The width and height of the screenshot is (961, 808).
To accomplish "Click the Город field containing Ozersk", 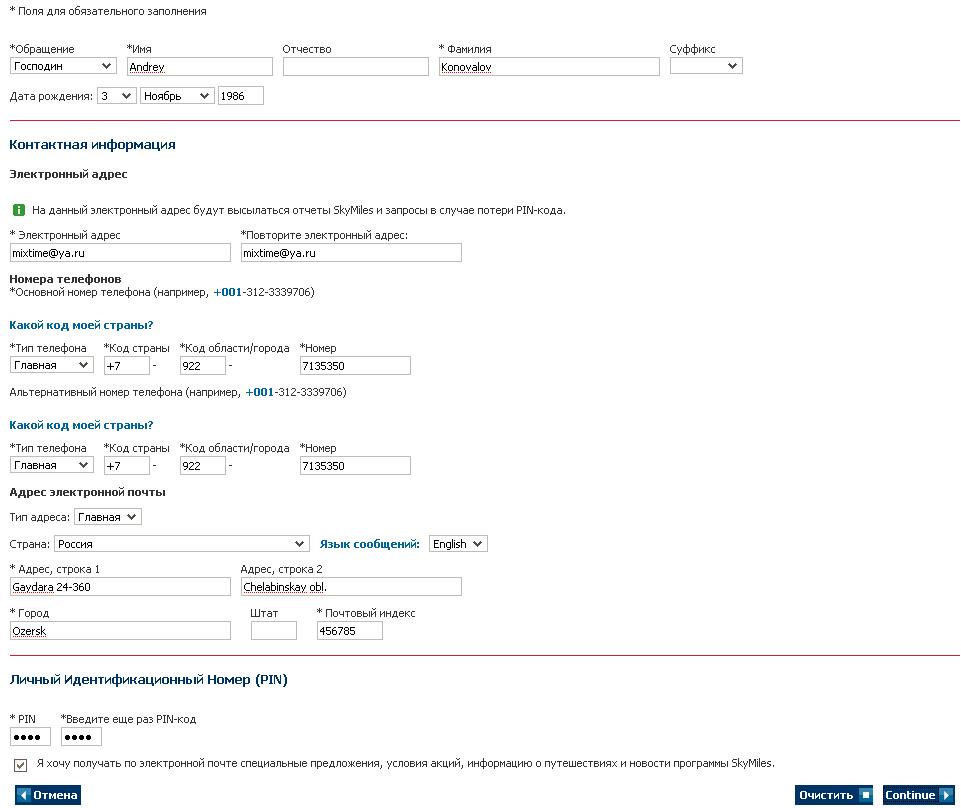I will [x=120, y=631].
